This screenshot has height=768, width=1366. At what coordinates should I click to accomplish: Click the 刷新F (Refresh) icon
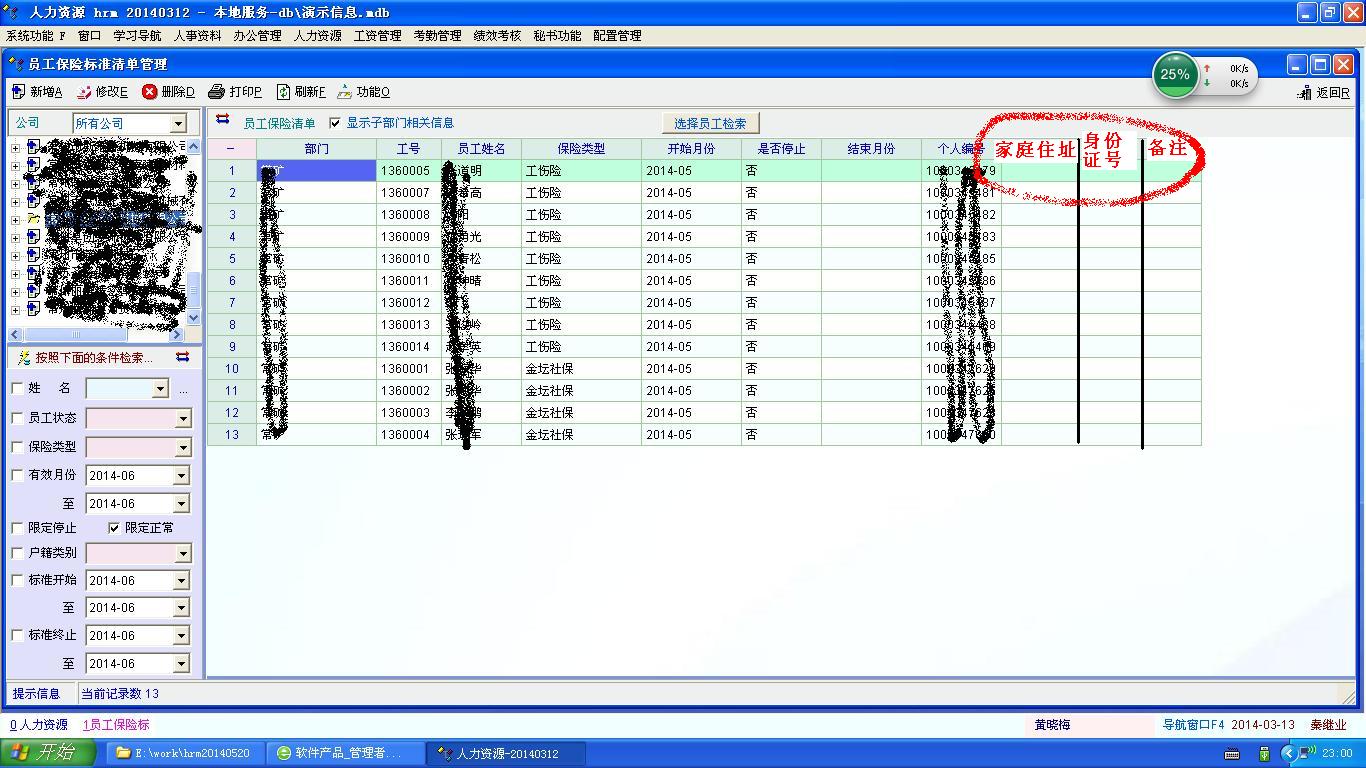[x=284, y=92]
